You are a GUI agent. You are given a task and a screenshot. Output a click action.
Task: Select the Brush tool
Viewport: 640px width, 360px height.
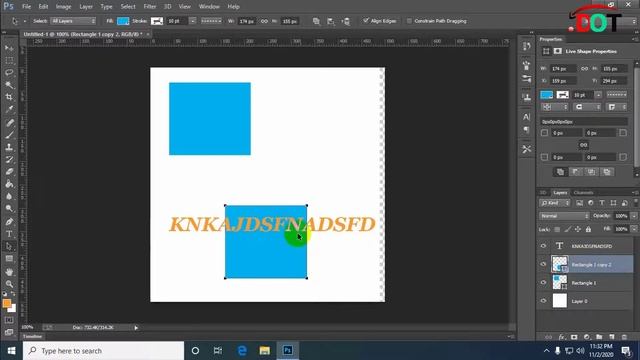point(9,135)
